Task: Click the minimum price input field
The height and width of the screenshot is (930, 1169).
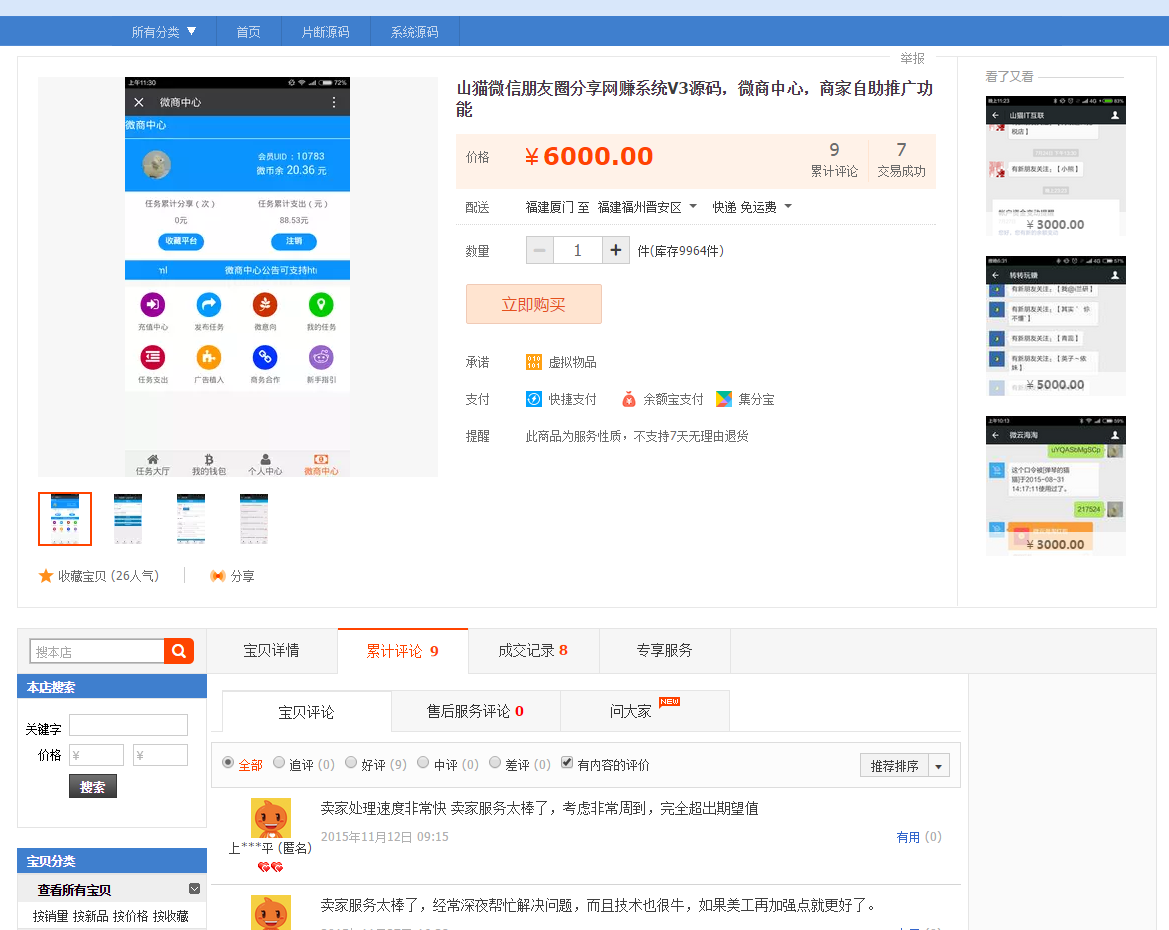Action: coord(97,755)
